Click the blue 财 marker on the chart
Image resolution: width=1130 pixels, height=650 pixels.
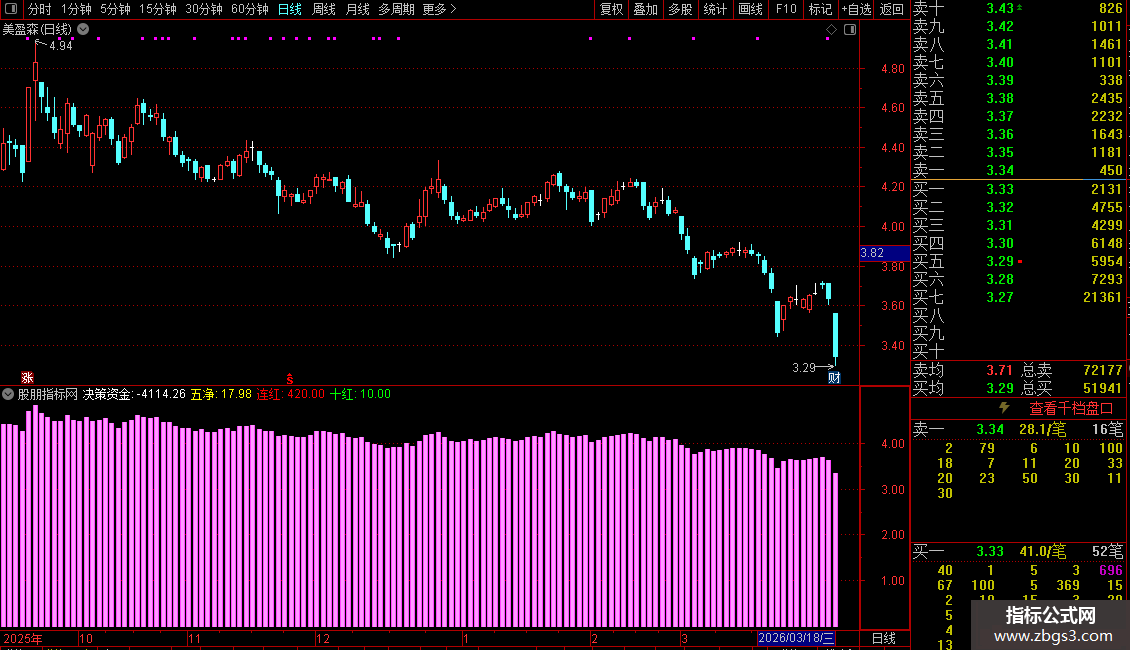tap(835, 378)
